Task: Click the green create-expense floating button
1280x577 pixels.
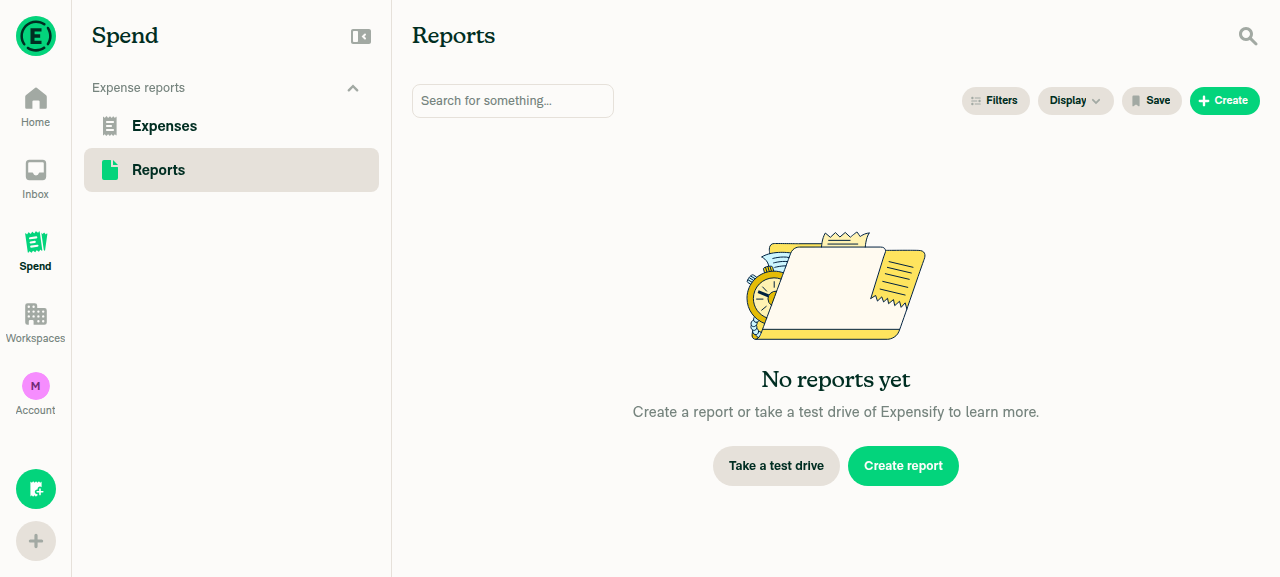Action: (36, 489)
